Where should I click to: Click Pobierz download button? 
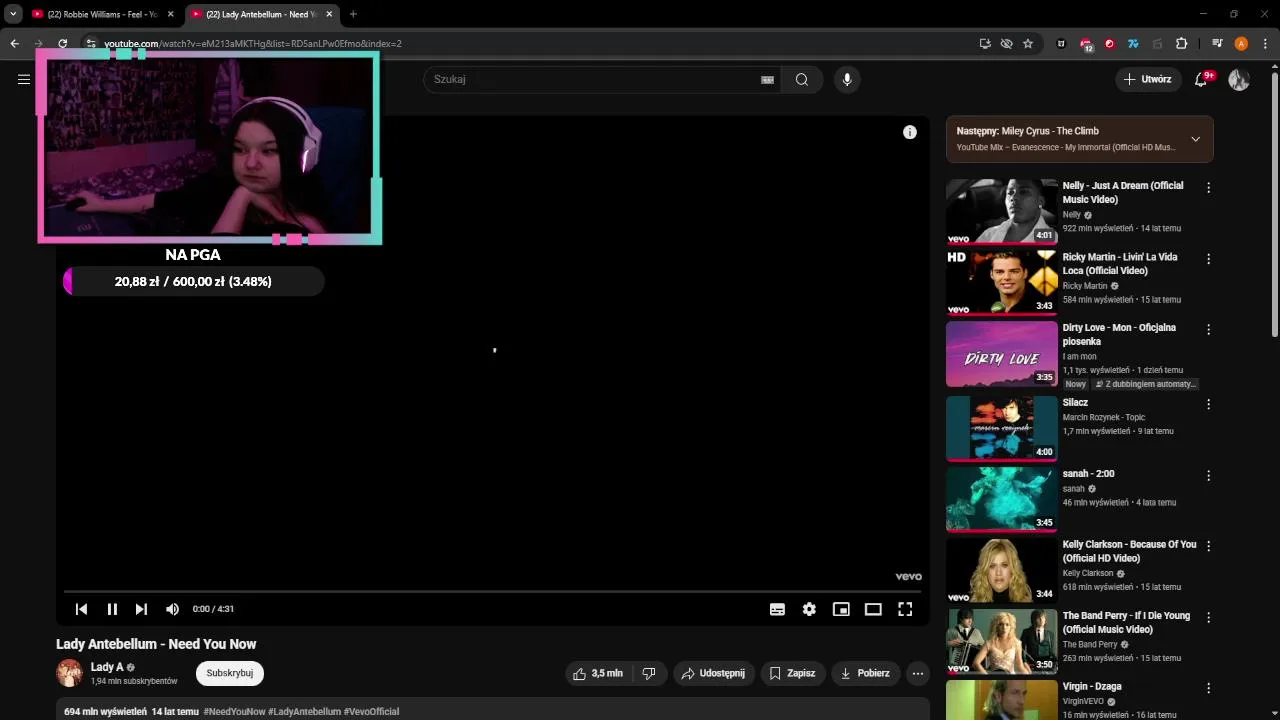coord(865,674)
